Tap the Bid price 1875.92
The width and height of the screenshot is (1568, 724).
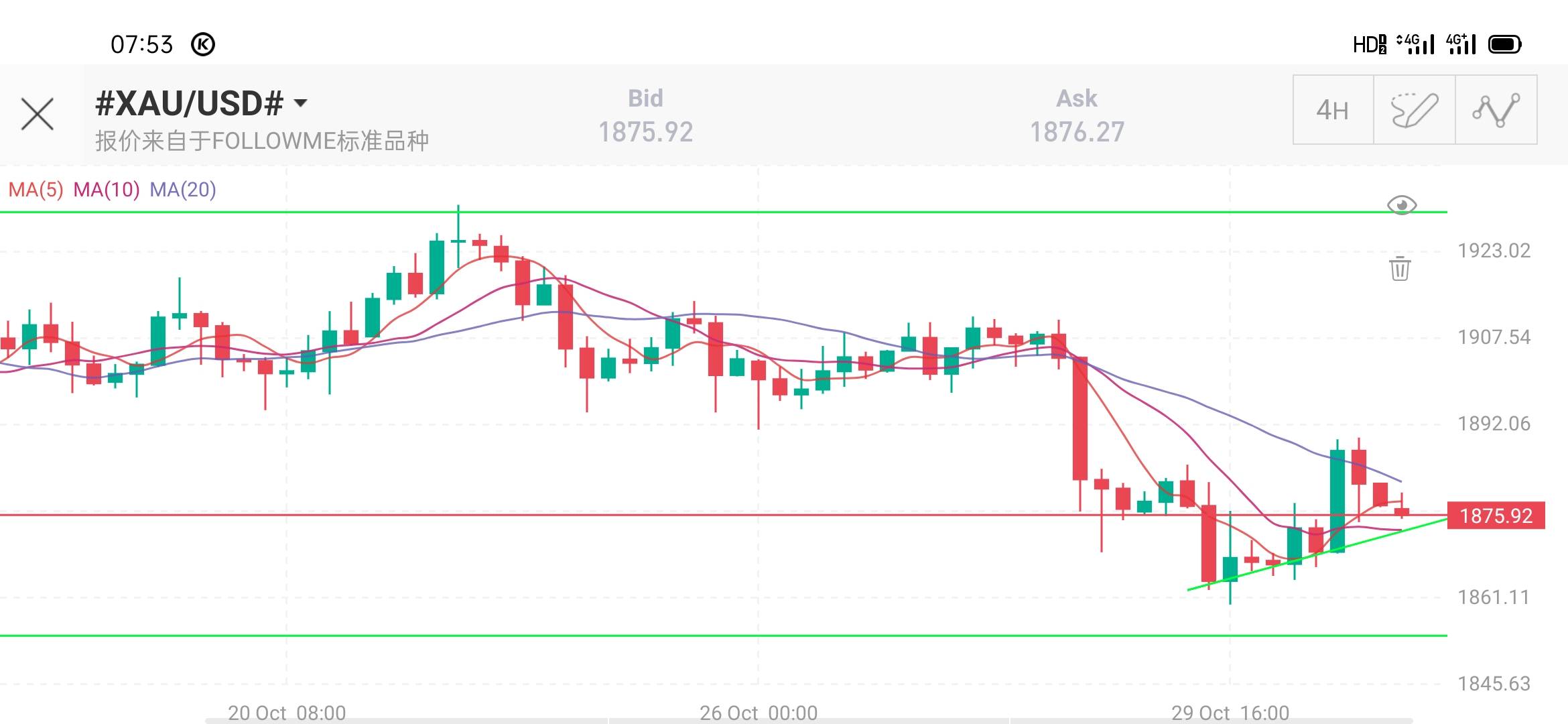click(645, 132)
